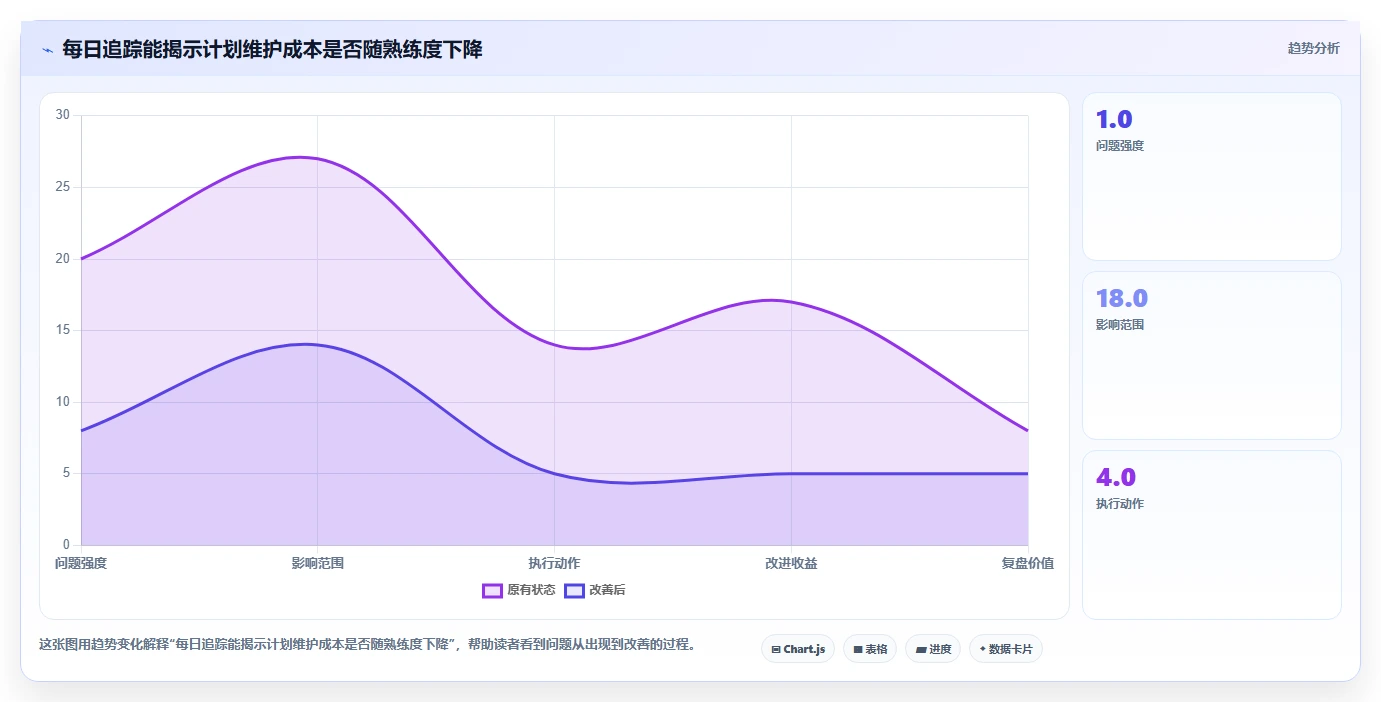
Task: Click the 原有状态 legend label
Action: point(531,590)
